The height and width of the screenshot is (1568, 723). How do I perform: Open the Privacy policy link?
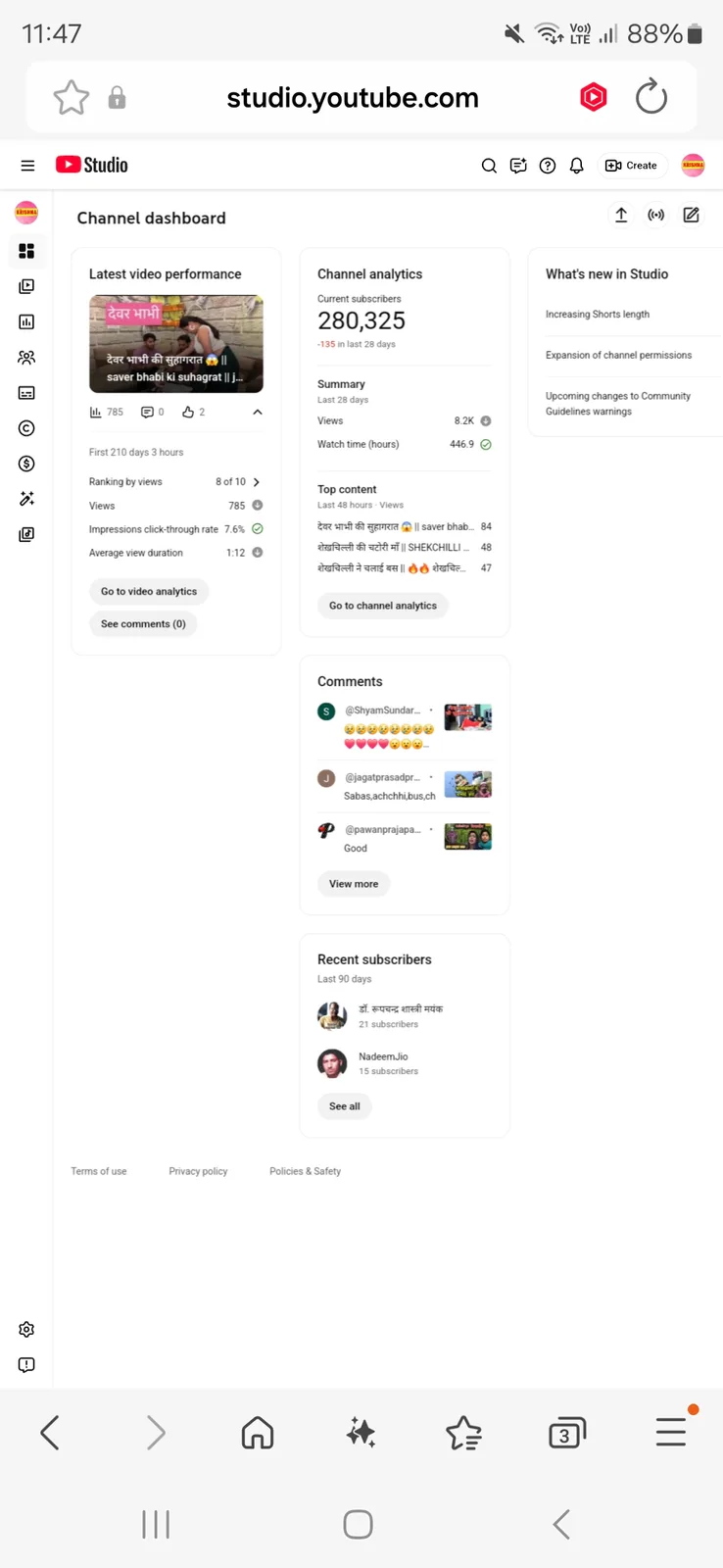pyautogui.click(x=198, y=1171)
